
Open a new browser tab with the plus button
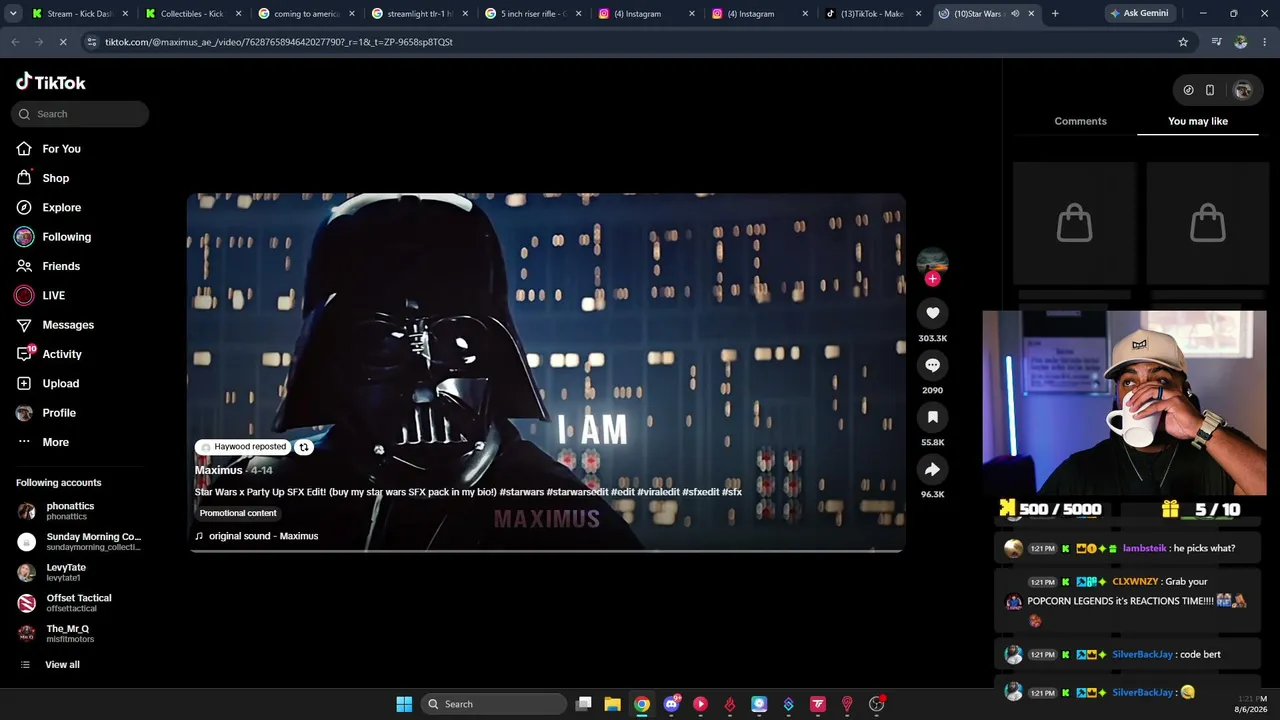1055,14
